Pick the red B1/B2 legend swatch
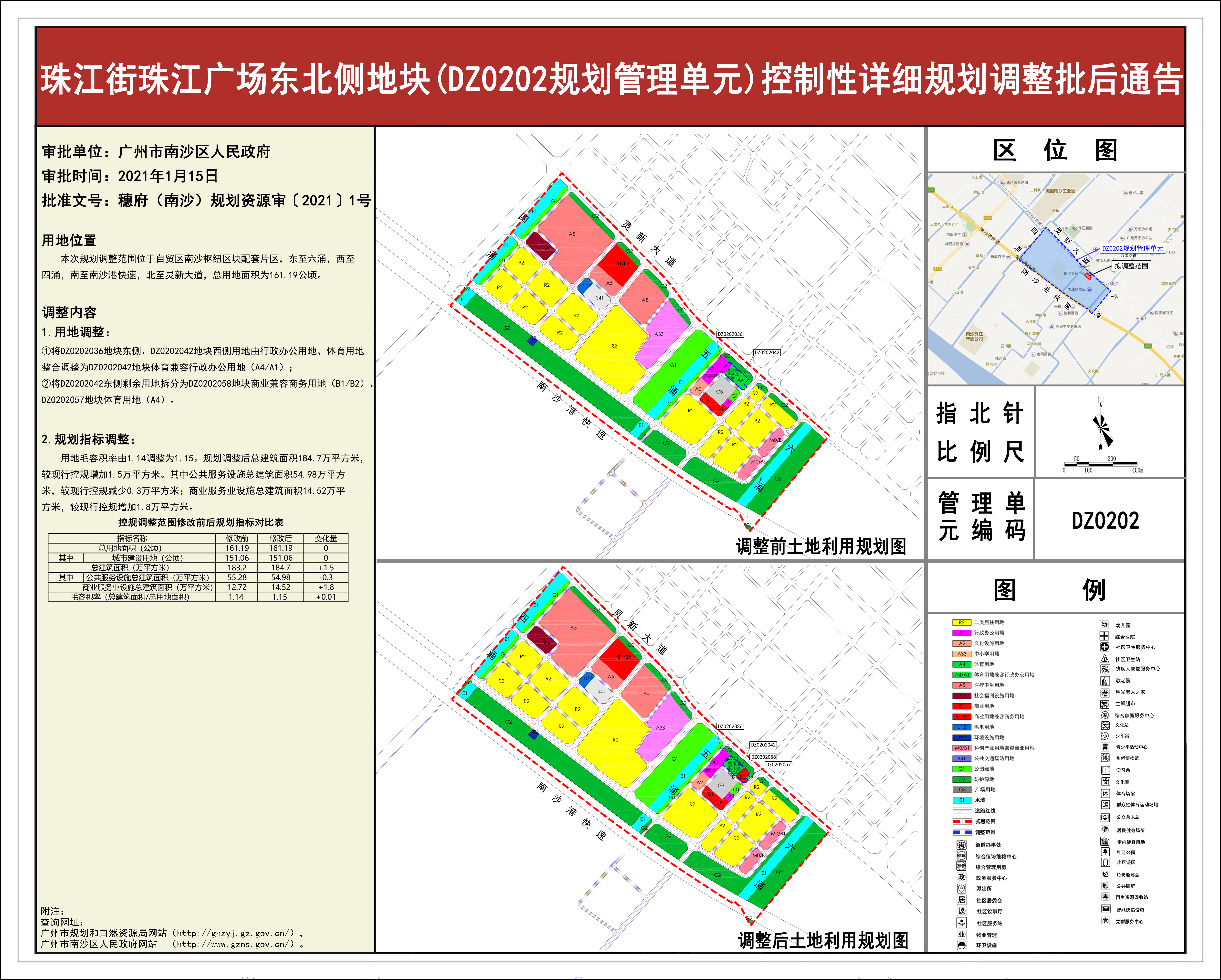 [962, 717]
